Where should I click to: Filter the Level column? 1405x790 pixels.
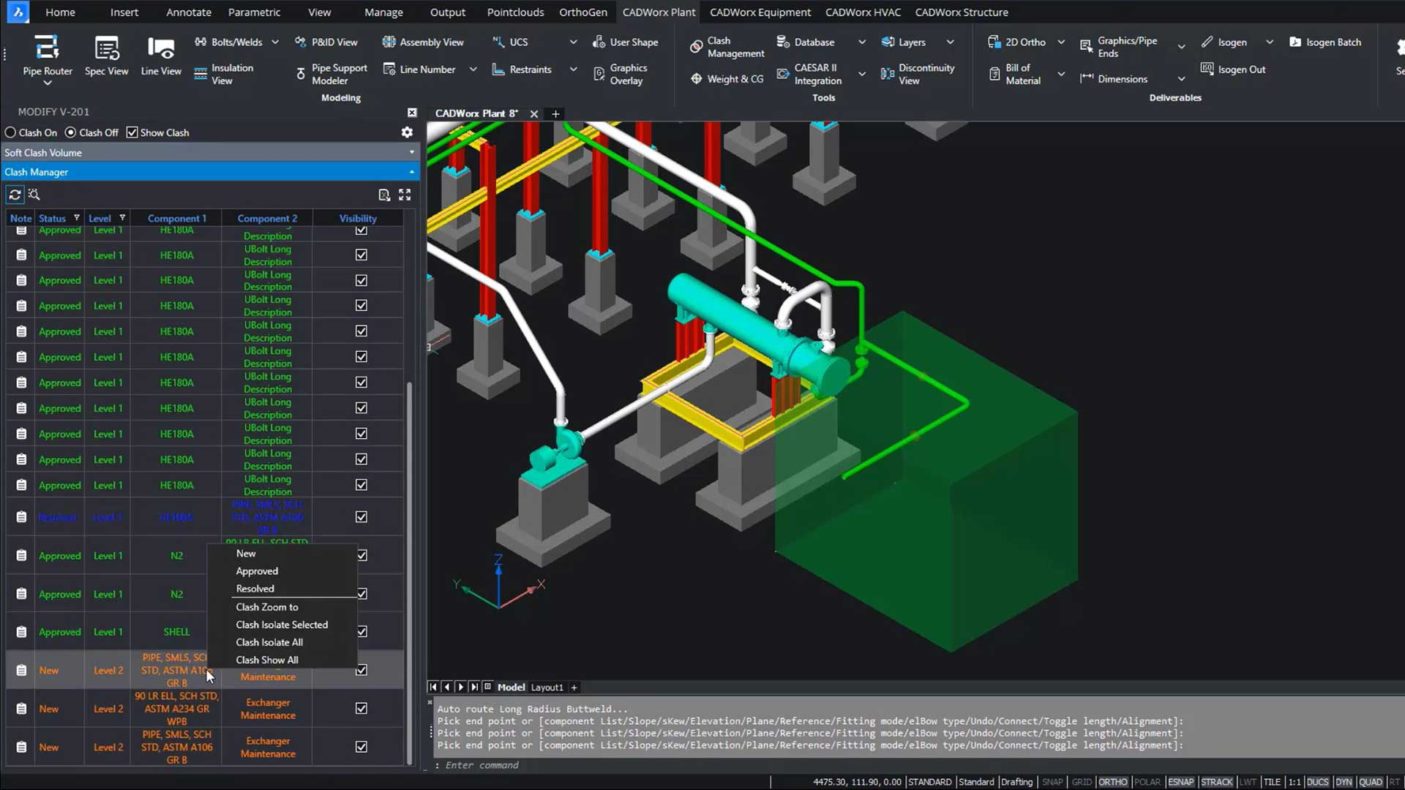pyautogui.click(x=122, y=218)
